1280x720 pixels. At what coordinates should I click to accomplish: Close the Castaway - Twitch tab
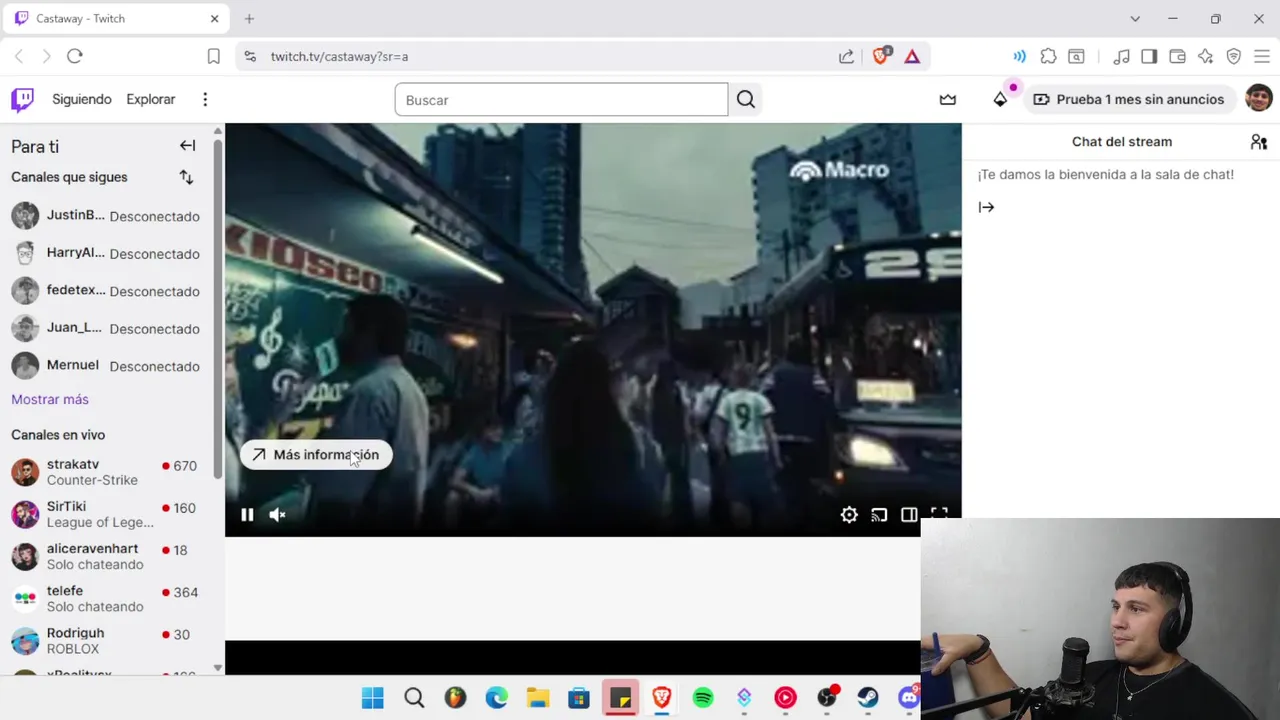tap(214, 18)
